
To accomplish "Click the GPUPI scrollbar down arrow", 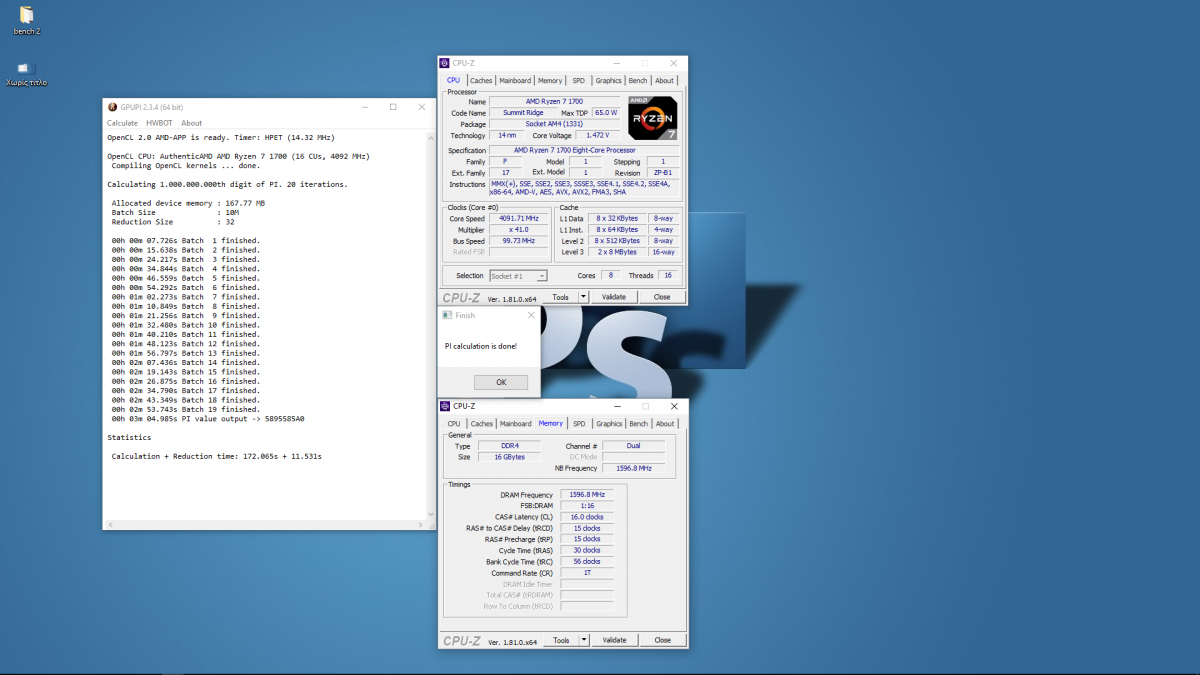I will (x=431, y=515).
